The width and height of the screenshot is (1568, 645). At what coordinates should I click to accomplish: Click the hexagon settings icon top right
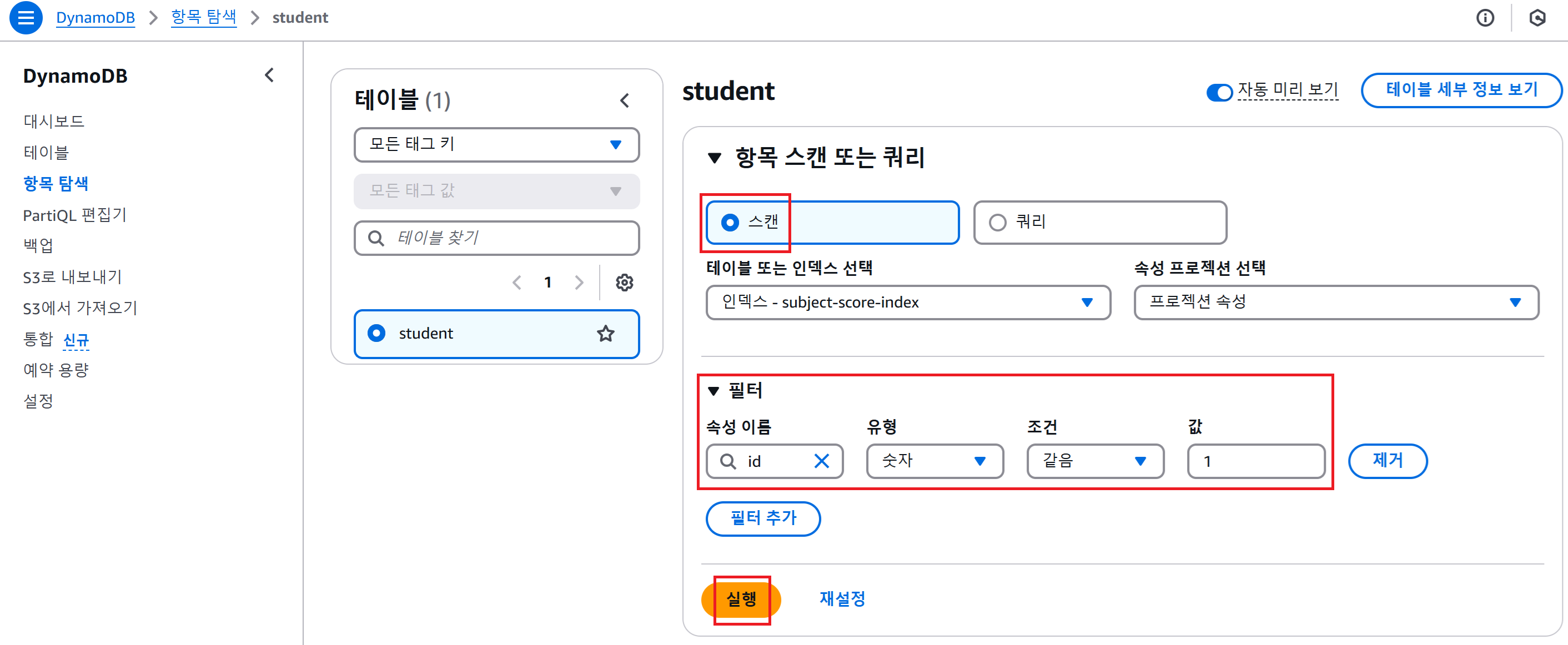coord(1537,18)
